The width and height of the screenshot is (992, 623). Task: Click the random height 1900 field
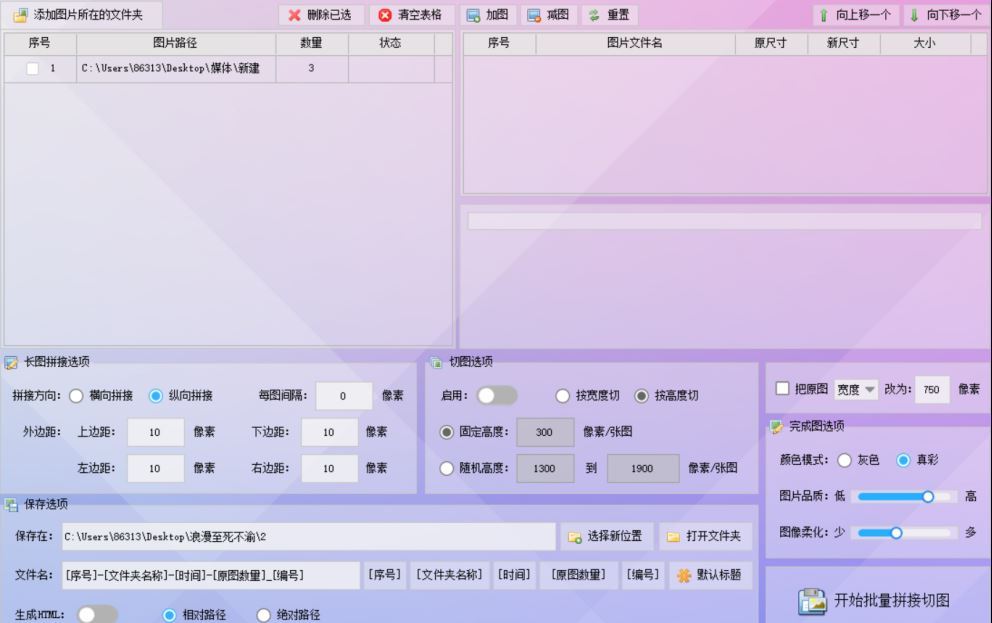point(643,469)
